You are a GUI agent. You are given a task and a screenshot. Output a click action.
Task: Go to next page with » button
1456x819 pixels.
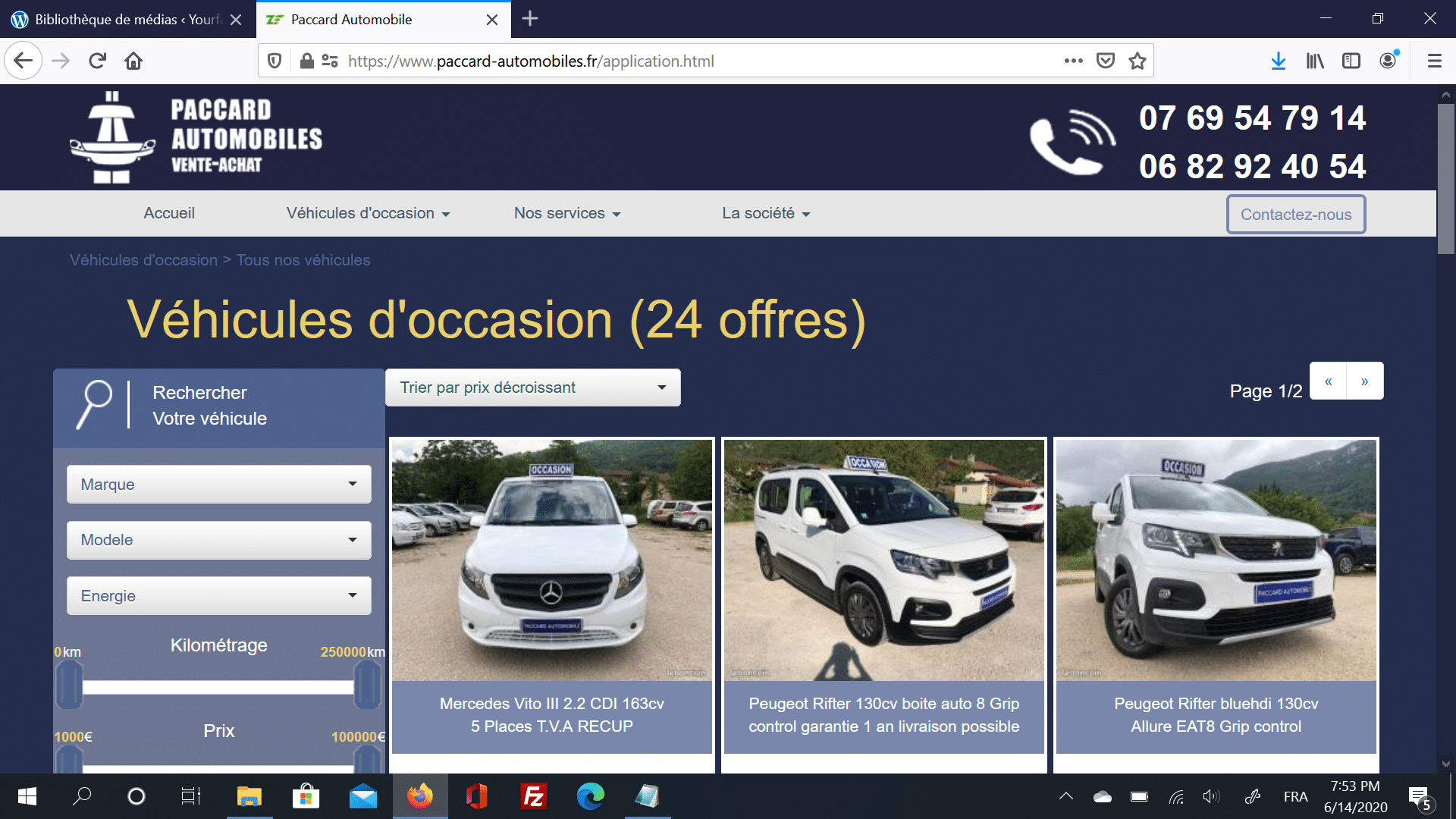click(1364, 381)
